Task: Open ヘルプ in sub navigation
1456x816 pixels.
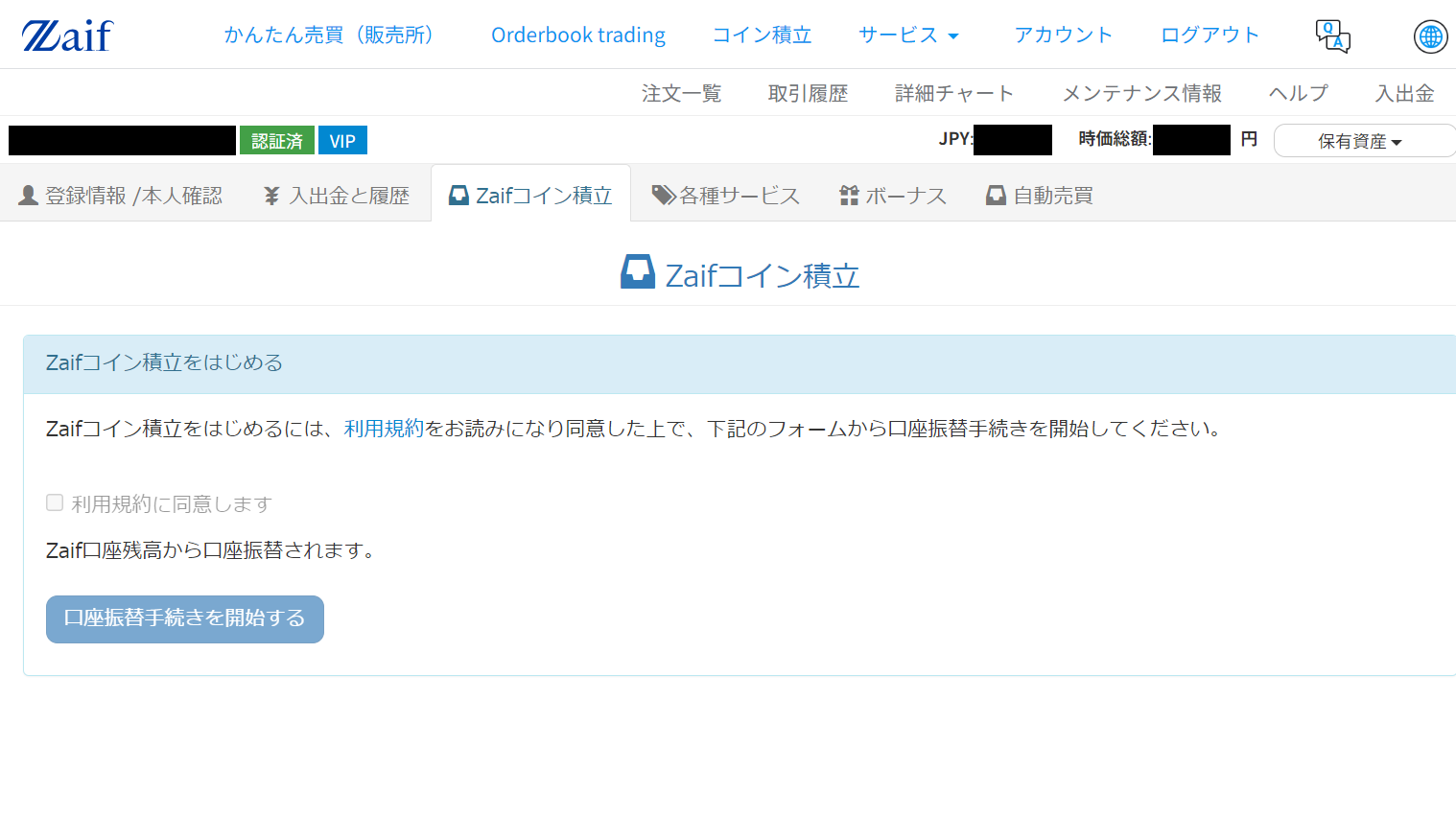Action: 1299,93
